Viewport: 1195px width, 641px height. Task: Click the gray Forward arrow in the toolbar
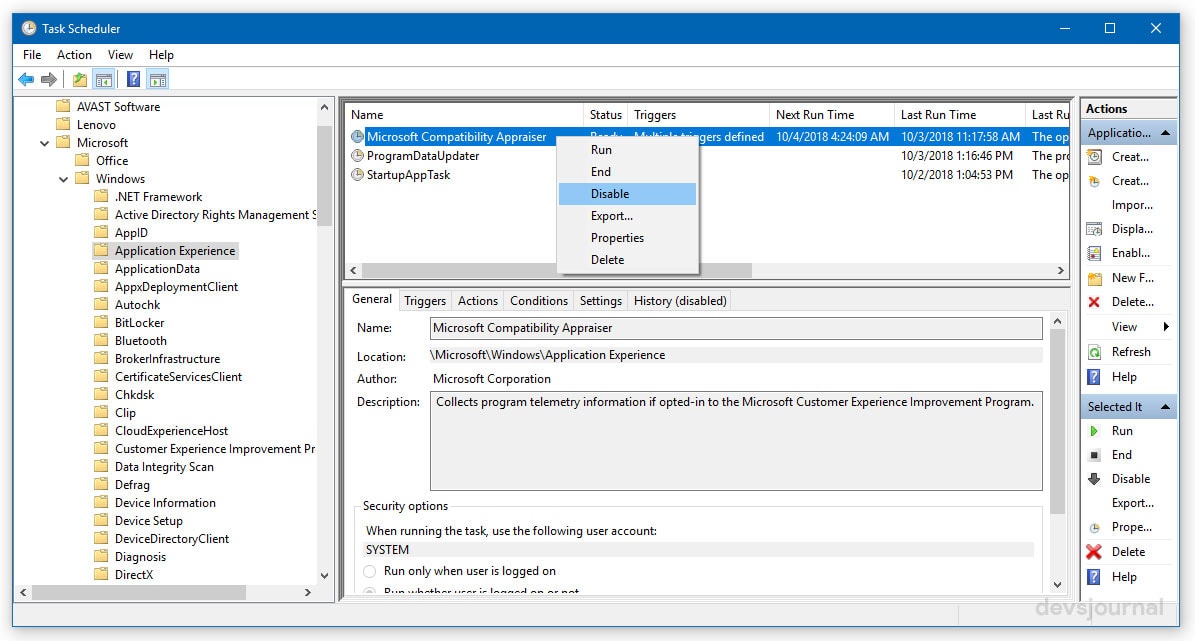[49, 79]
